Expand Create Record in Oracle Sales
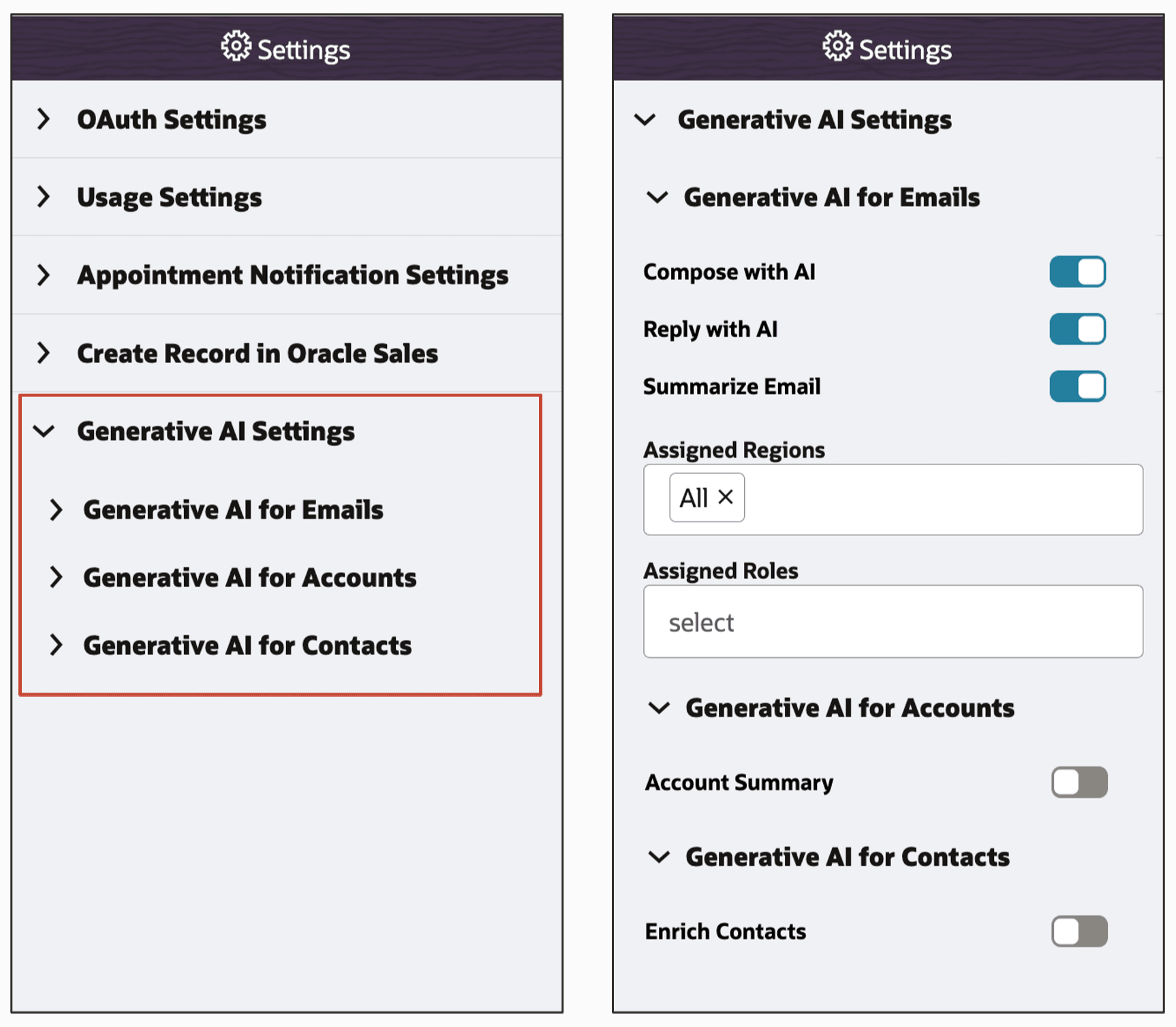This screenshot has height=1027, width=1176. click(44, 353)
